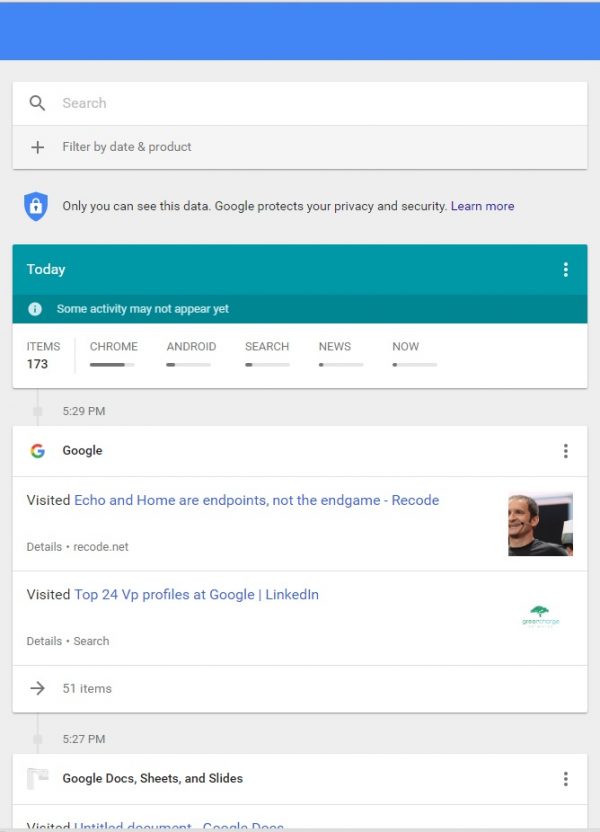
Task: Open three-dot menu for Google entry
Action: click(566, 451)
